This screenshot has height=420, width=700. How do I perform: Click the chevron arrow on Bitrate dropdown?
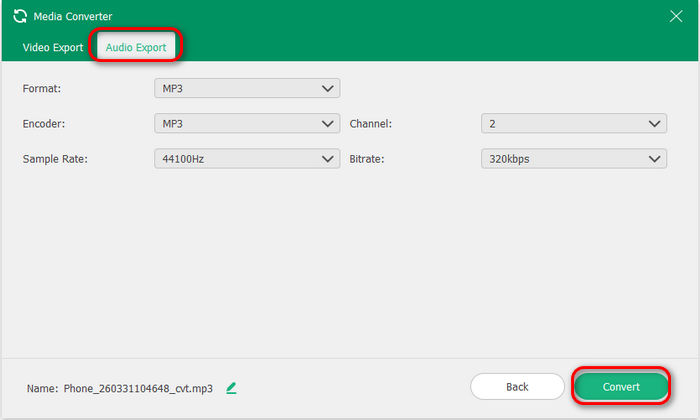tap(654, 159)
